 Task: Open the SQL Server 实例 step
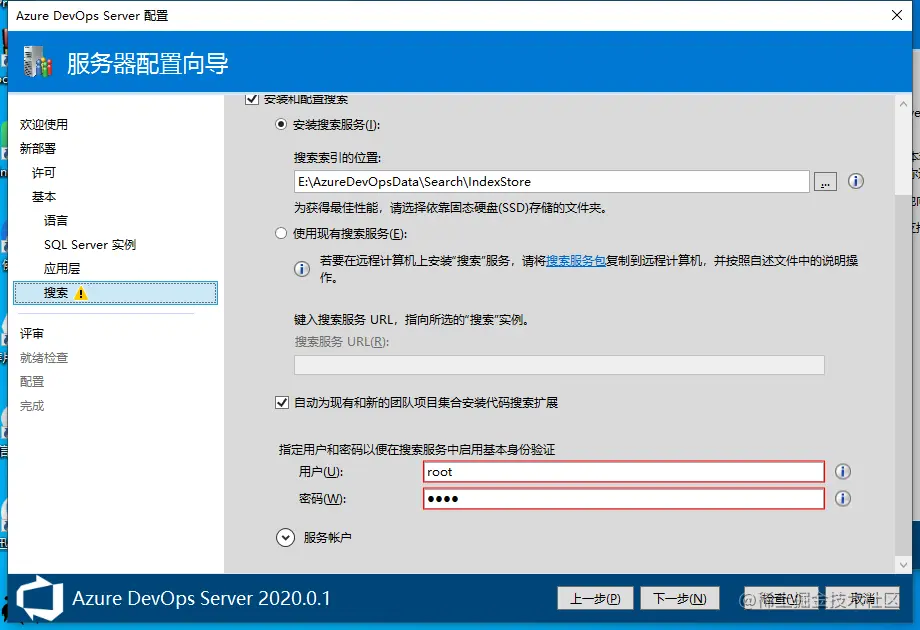click(90, 245)
